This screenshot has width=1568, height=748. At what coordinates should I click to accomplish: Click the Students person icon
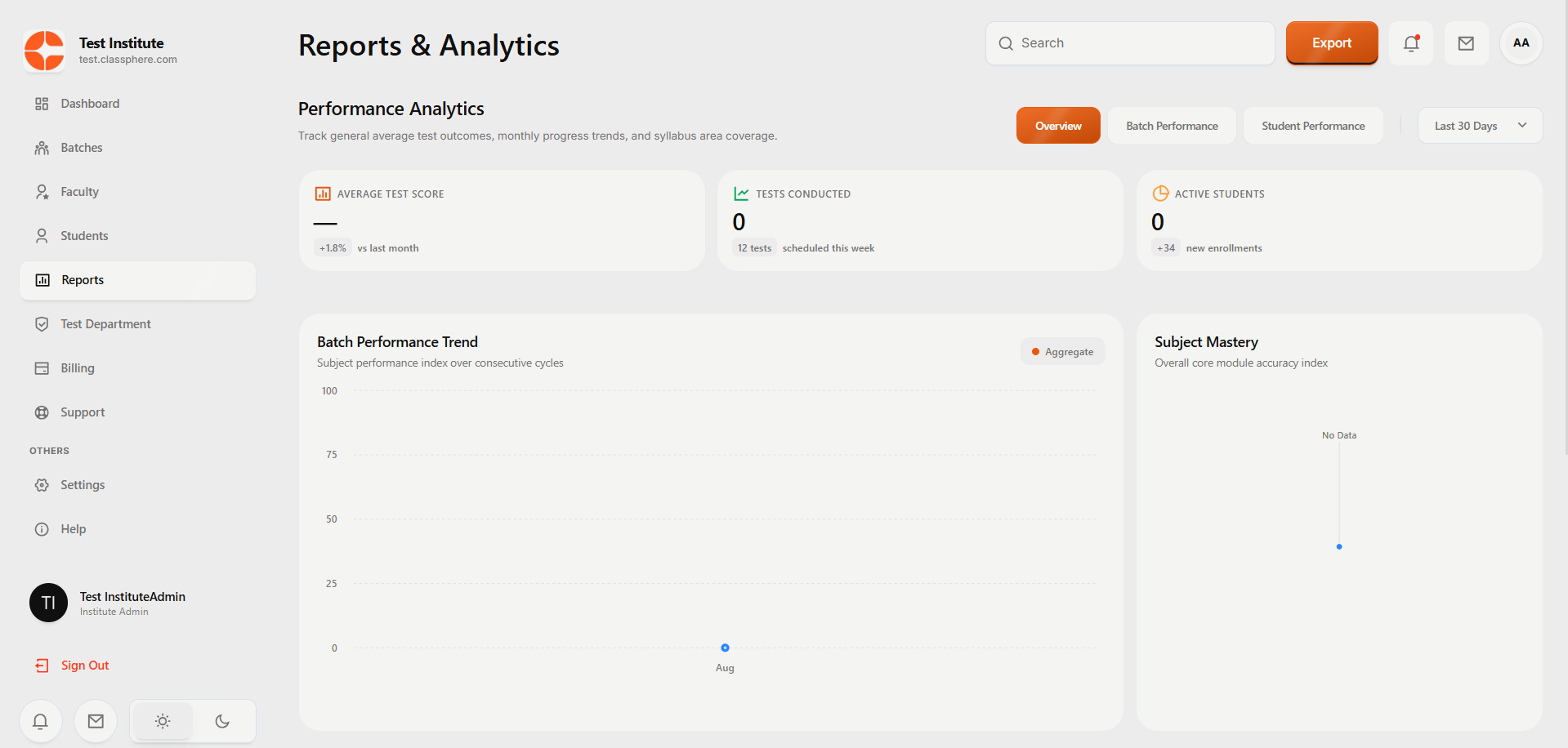(x=42, y=236)
